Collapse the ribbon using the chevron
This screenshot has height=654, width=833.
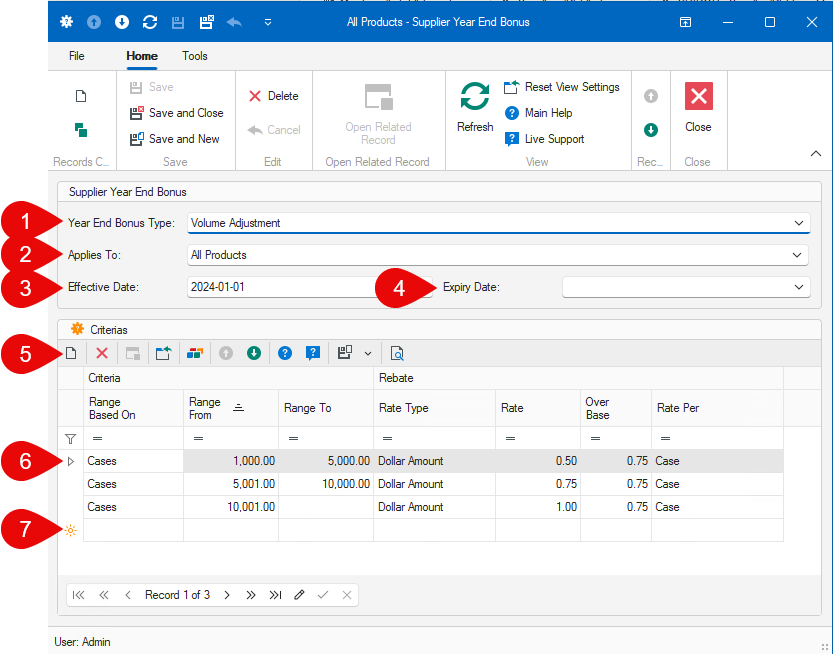point(815,154)
